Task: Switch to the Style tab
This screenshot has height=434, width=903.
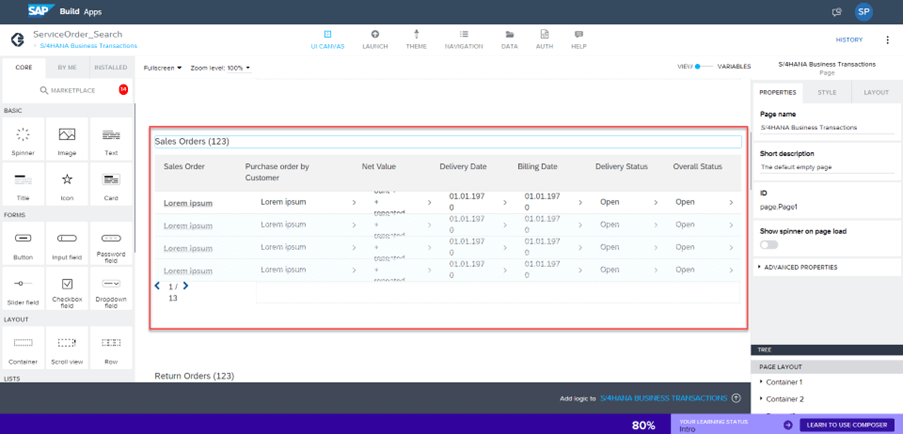Action: pyautogui.click(x=827, y=92)
